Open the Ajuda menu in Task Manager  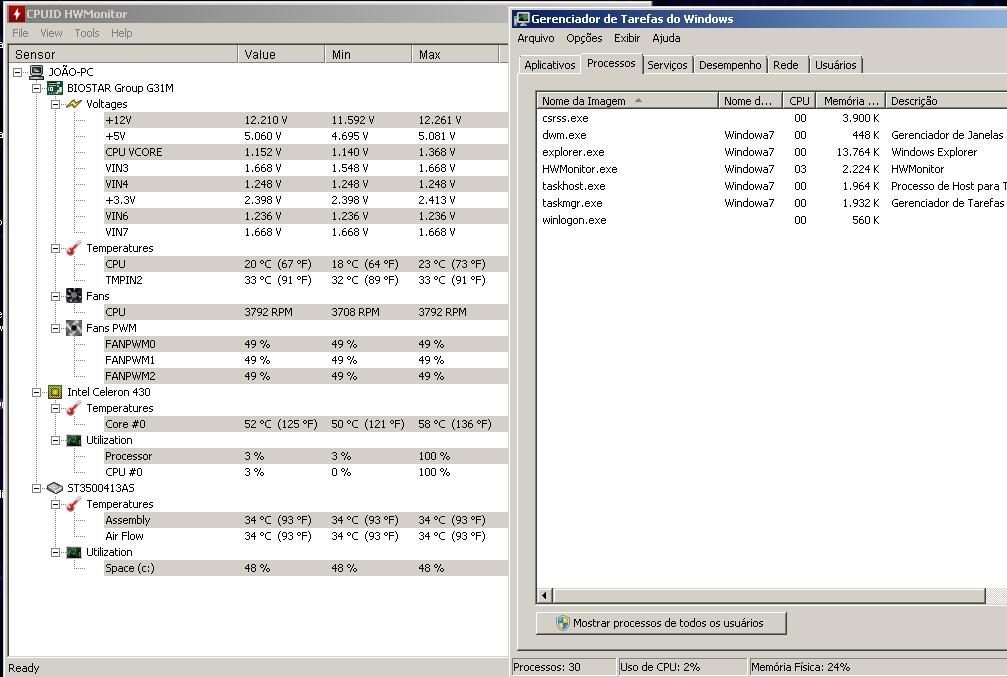pos(667,38)
